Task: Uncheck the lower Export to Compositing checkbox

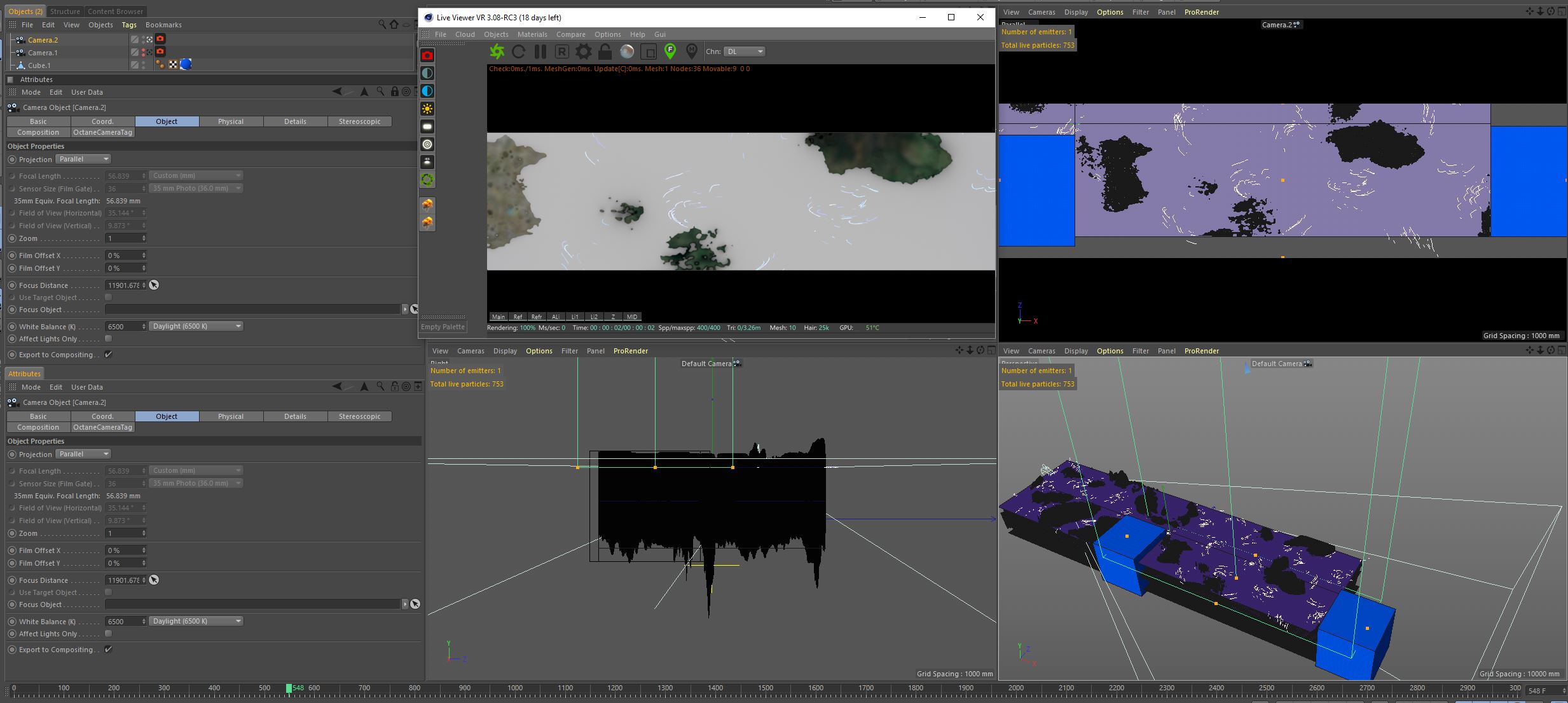Action: 108,649
